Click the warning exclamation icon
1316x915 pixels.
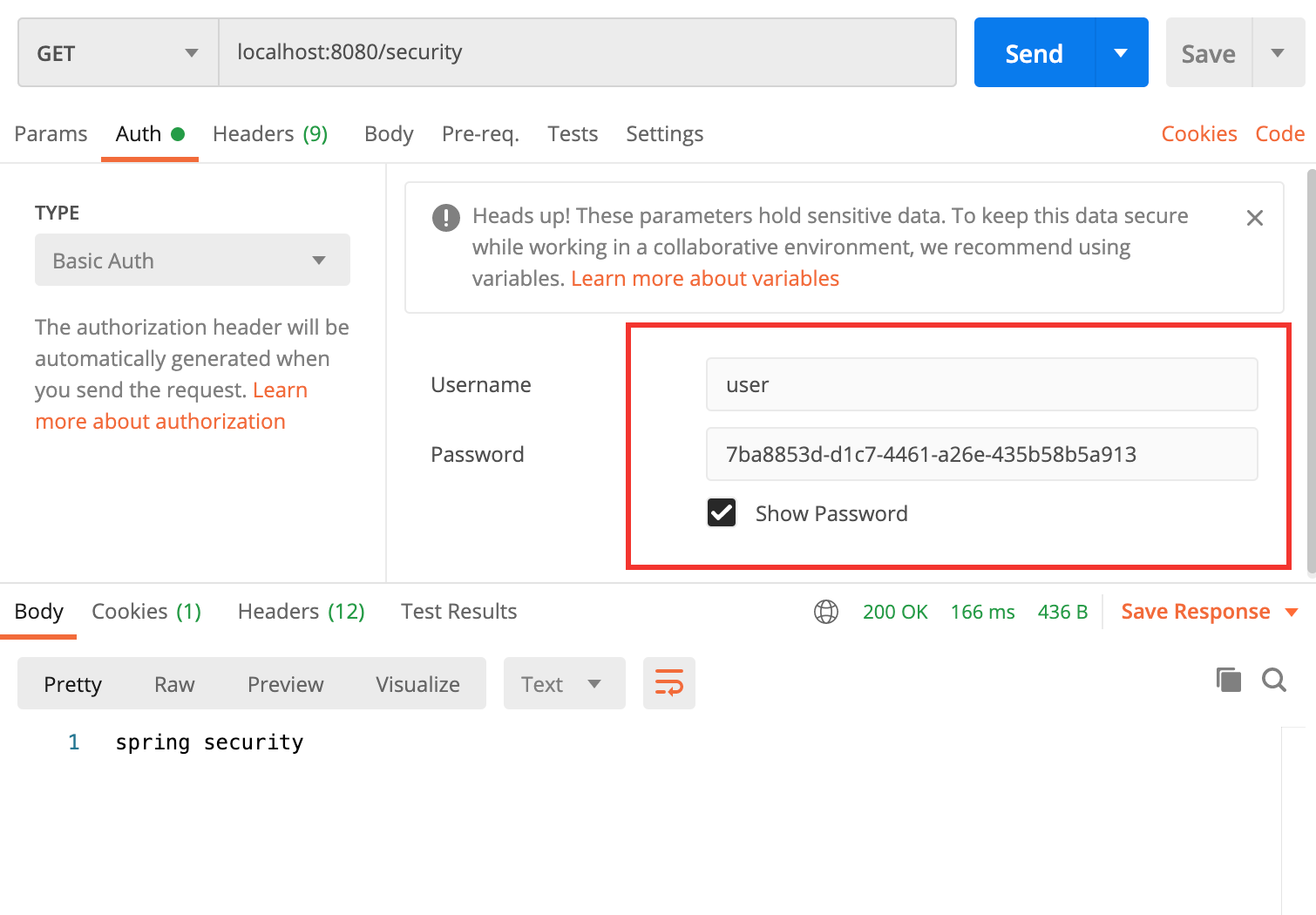tap(446, 217)
